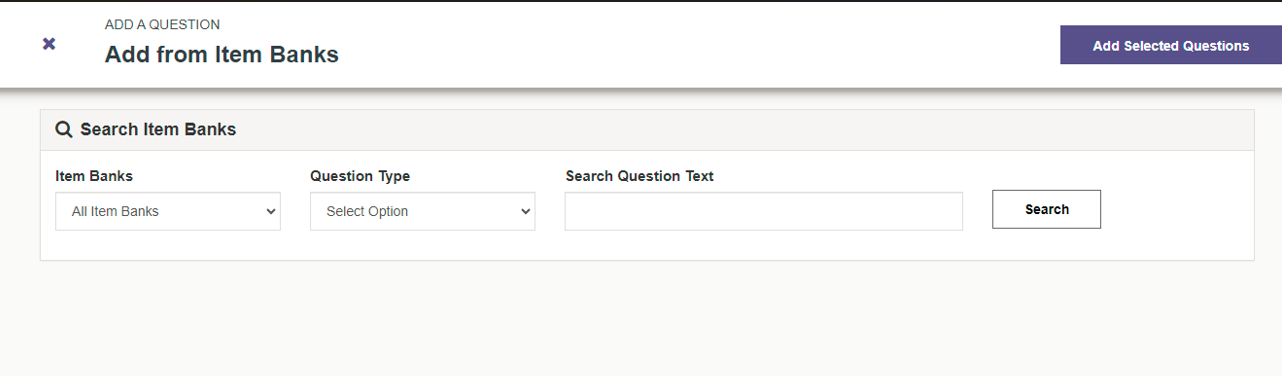Click the Search Question Text label
Screen dimensions: 1282x376
click(x=640, y=176)
